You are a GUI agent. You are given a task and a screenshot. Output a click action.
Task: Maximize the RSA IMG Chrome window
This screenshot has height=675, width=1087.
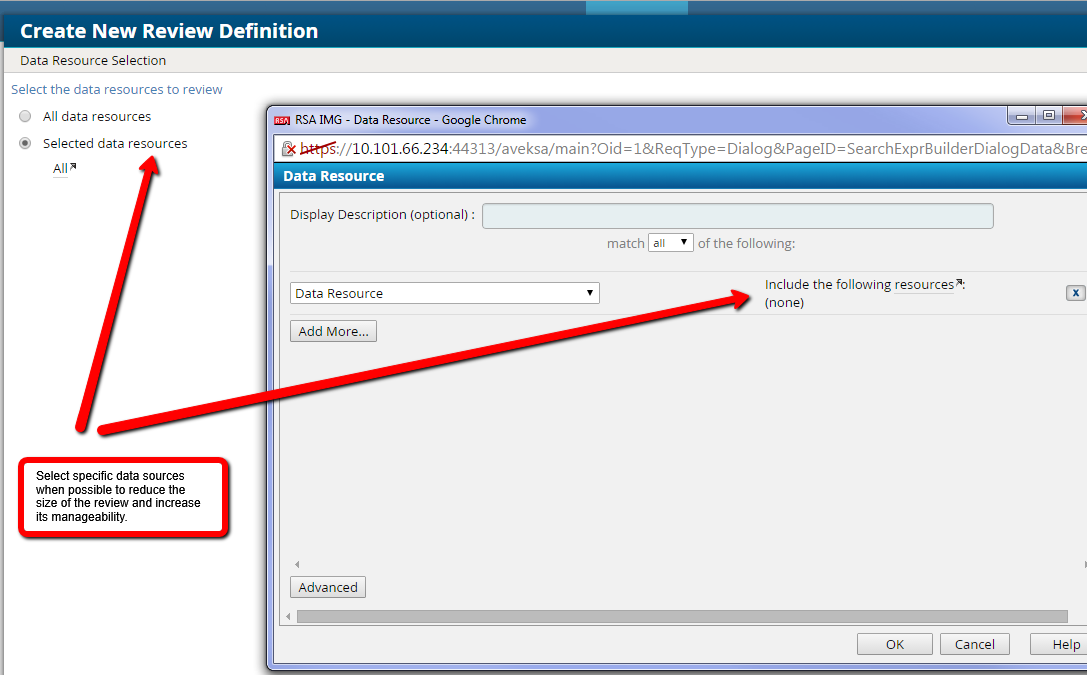tap(1048, 116)
